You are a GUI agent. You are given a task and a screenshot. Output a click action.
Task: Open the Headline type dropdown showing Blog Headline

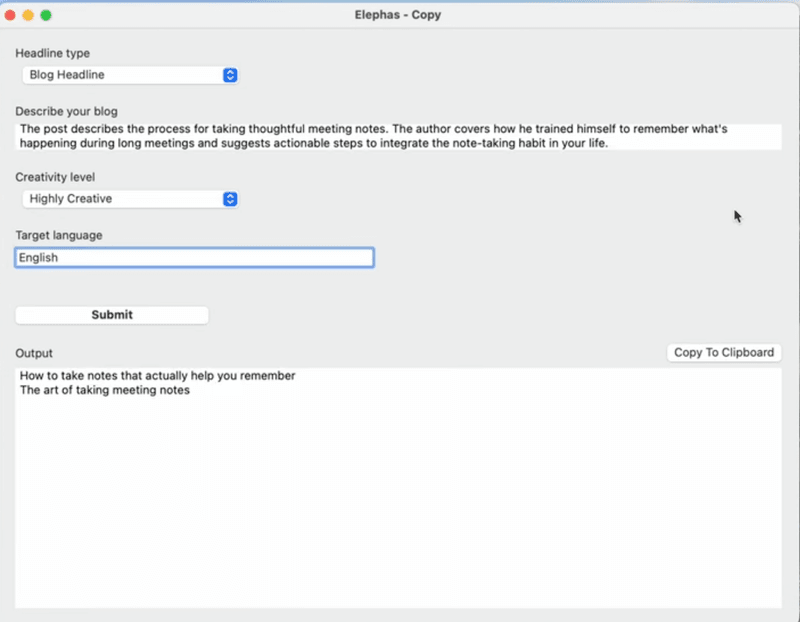[128, 75]
